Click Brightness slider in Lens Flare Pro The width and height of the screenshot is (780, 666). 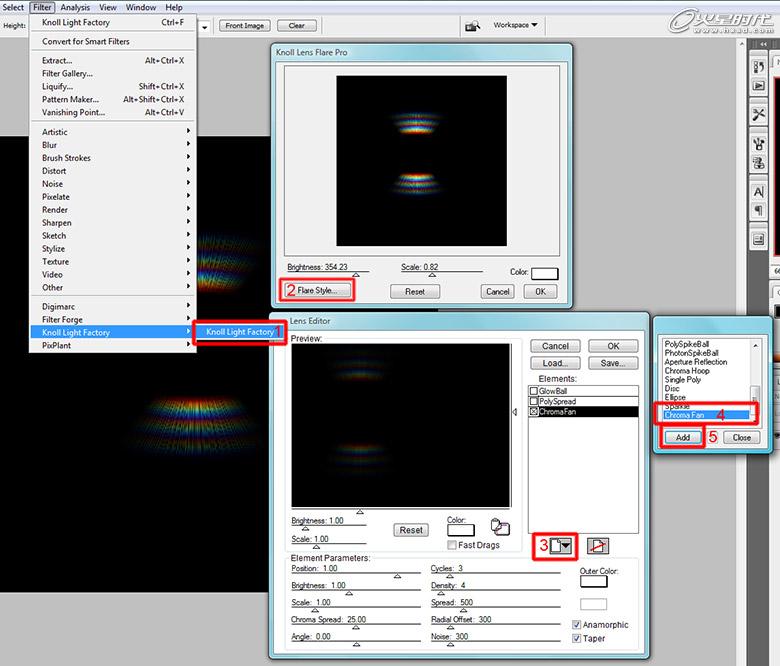(356, 274)
